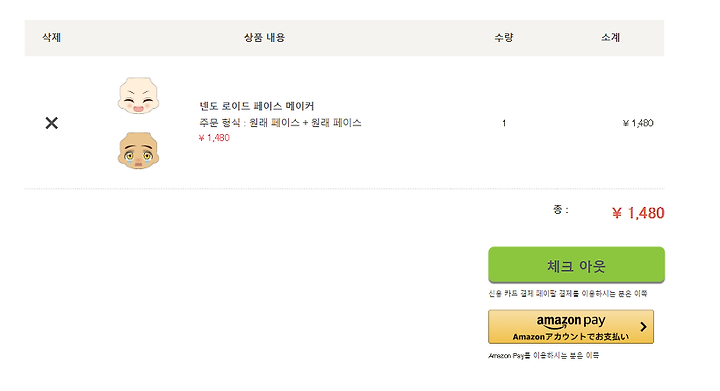Open the crying tan face thumbnail
The height and width of the screenshot is (391, 720).
pyautogui.click(x=138, y=151)
